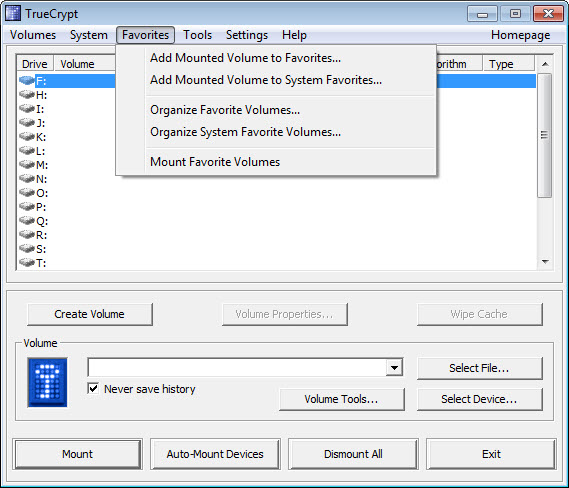Viewport: 569px width, 488px height.
Task: Select the "S:" drive letter text
Action: tap(41, 249)
